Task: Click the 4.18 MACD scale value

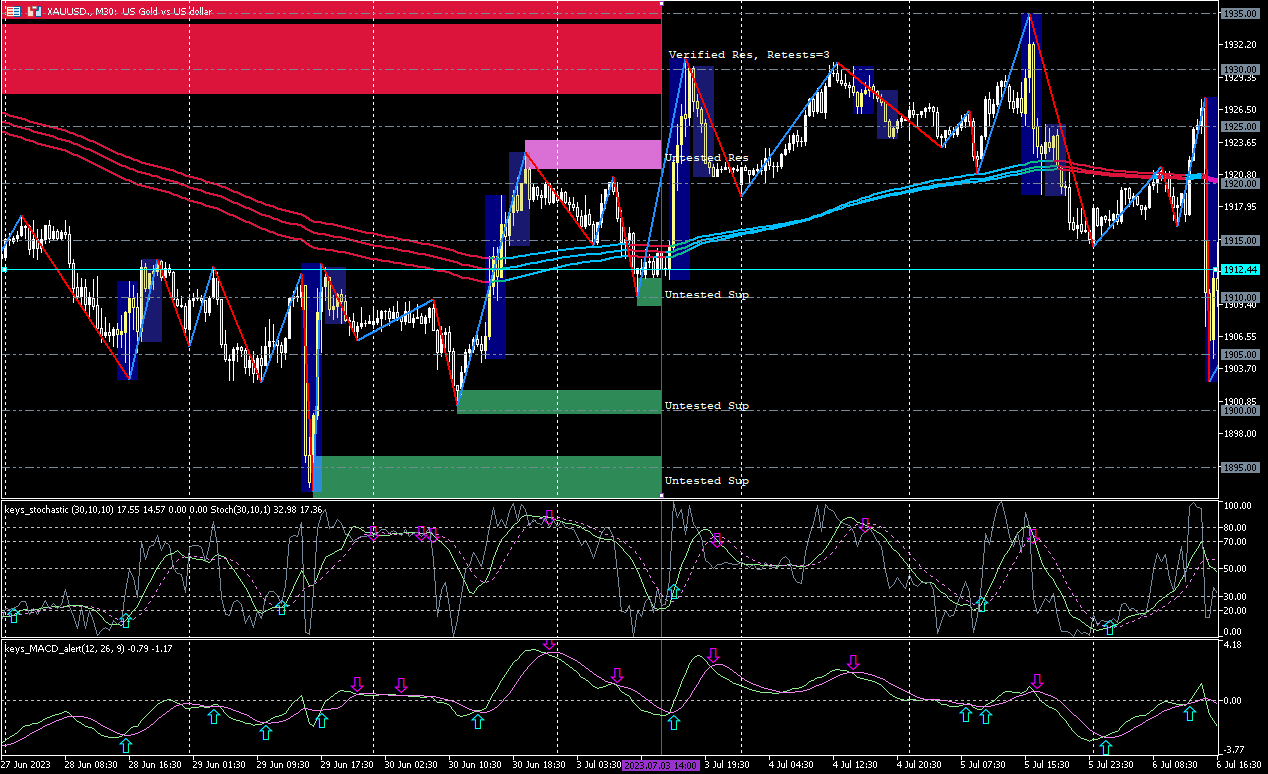Action: pyautogui.click(x=1231, y=645)
